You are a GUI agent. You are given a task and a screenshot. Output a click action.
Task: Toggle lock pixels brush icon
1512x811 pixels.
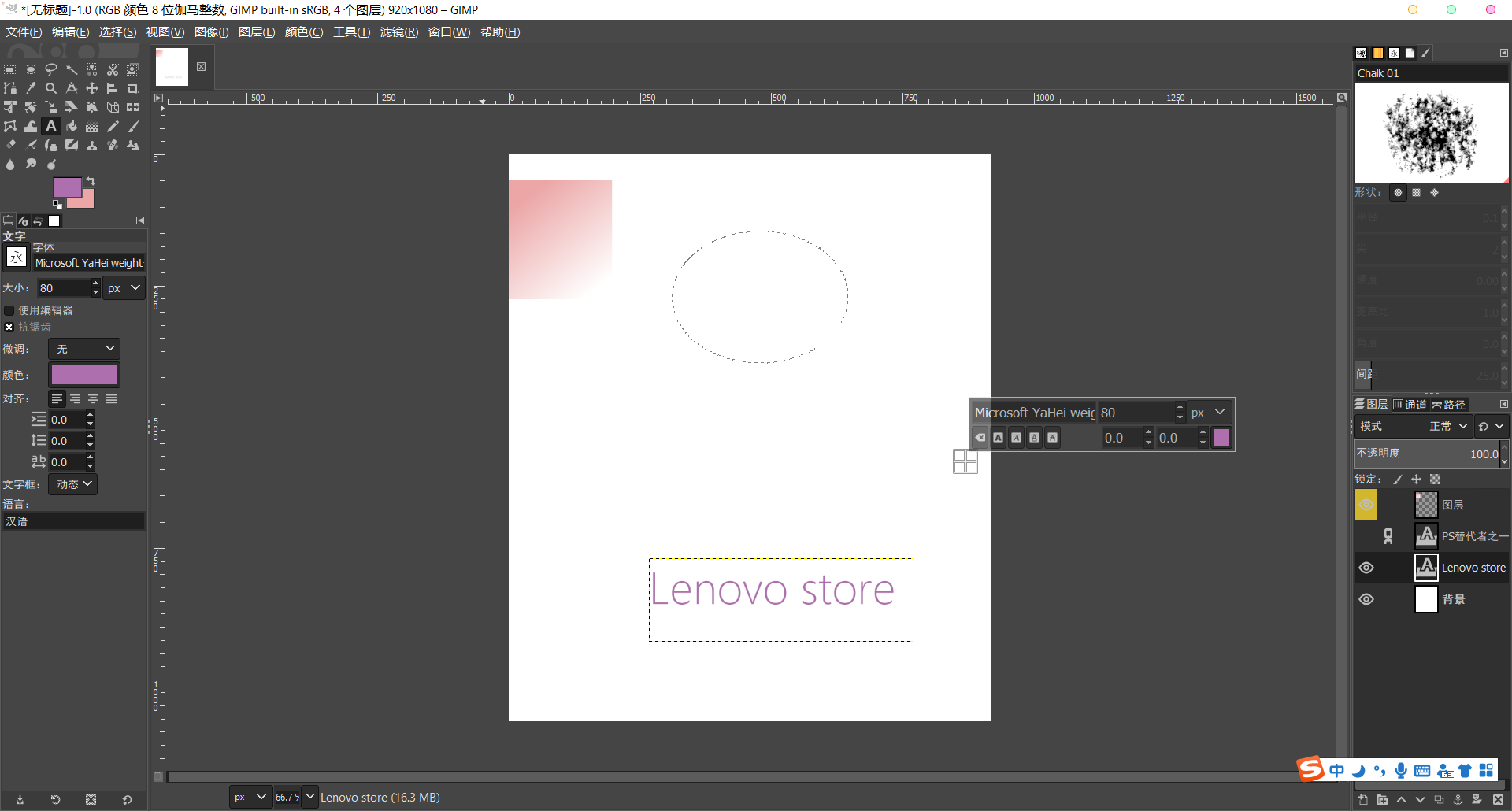(x=1398, y=479)
